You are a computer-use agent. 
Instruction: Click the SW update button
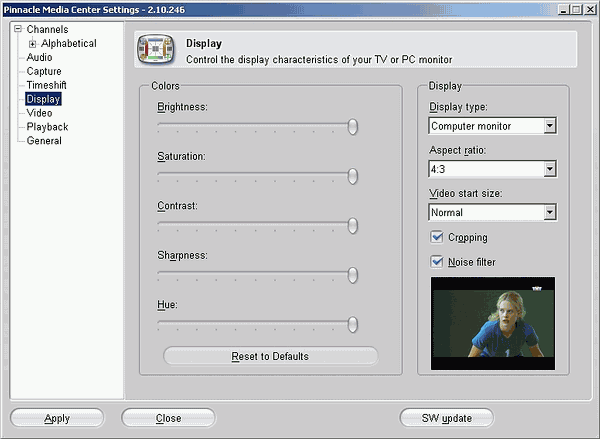coord(447,418)
